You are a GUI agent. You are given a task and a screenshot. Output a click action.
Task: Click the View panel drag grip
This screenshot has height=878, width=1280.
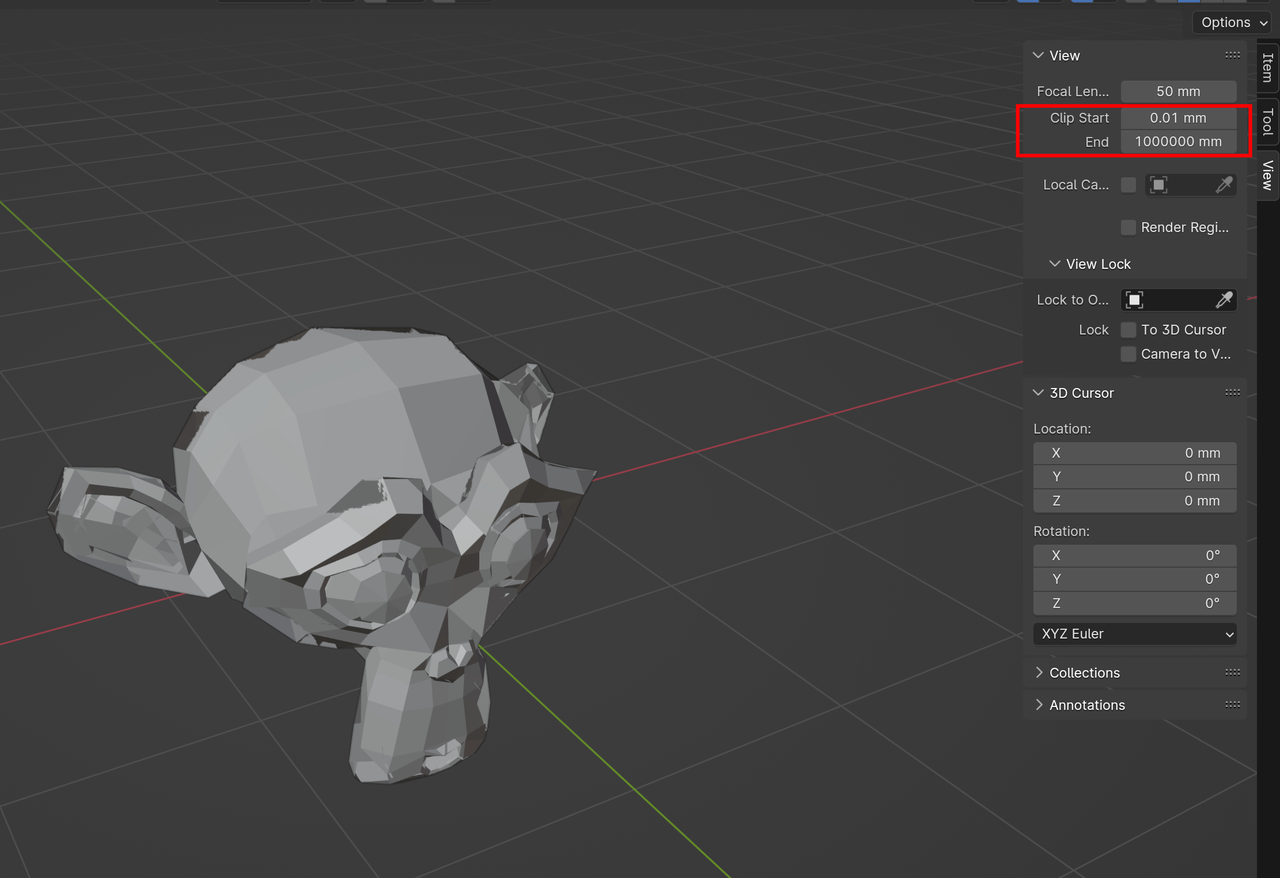pyautogui.click(x=1232, y=56)
